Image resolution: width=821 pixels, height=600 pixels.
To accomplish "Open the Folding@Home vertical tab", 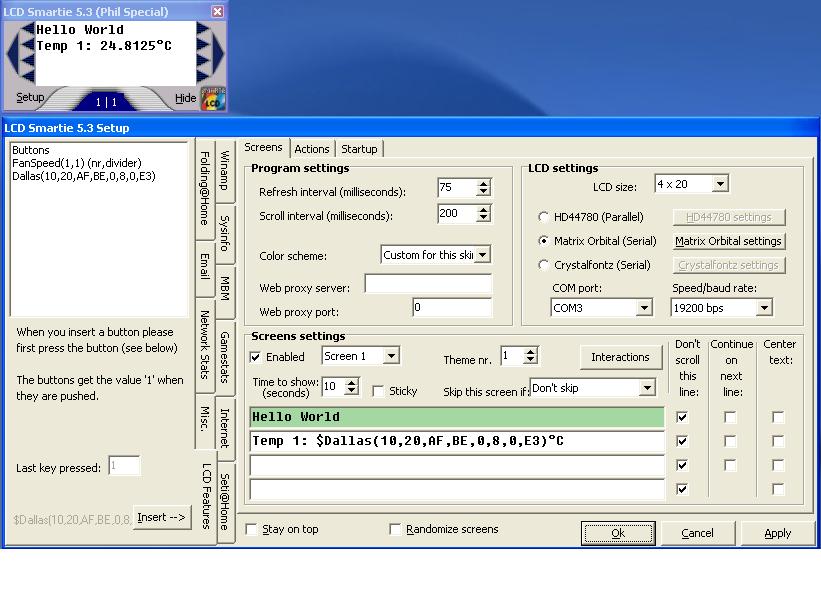I will point(205,188).
